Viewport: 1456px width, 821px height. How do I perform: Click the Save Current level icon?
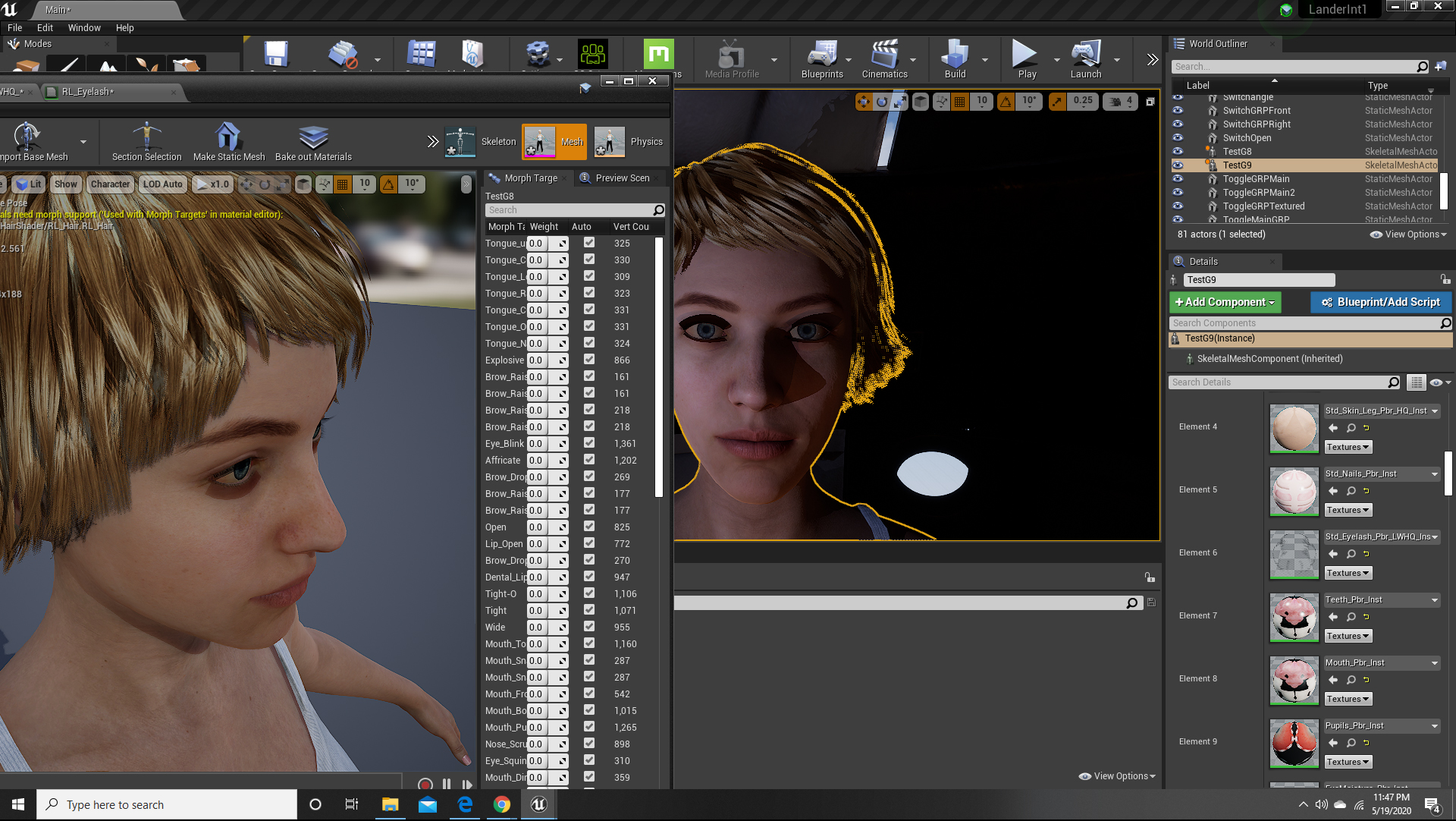[276, 55]
